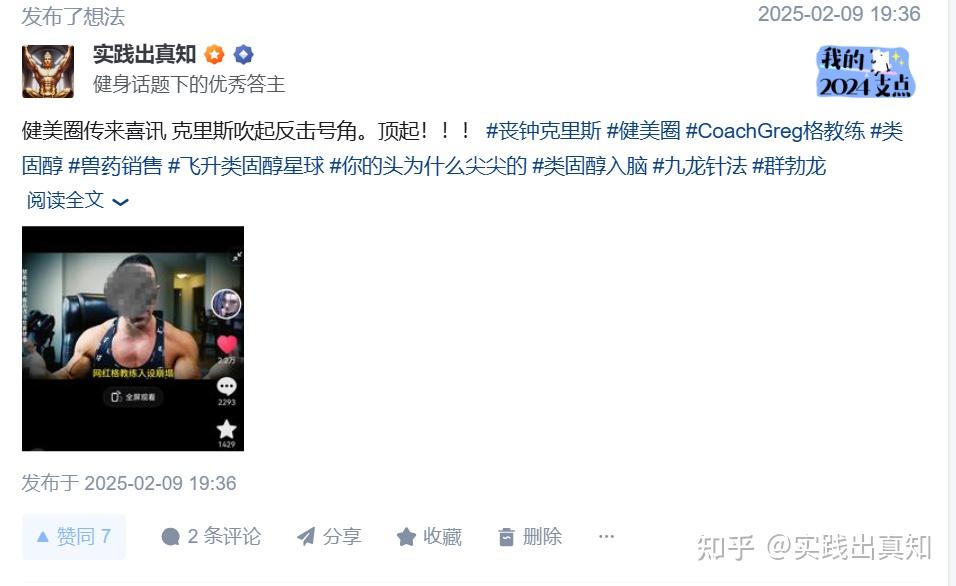The image size is (956, 586).
Task: Click the orange verification badge
Action: tap(214, 54)
